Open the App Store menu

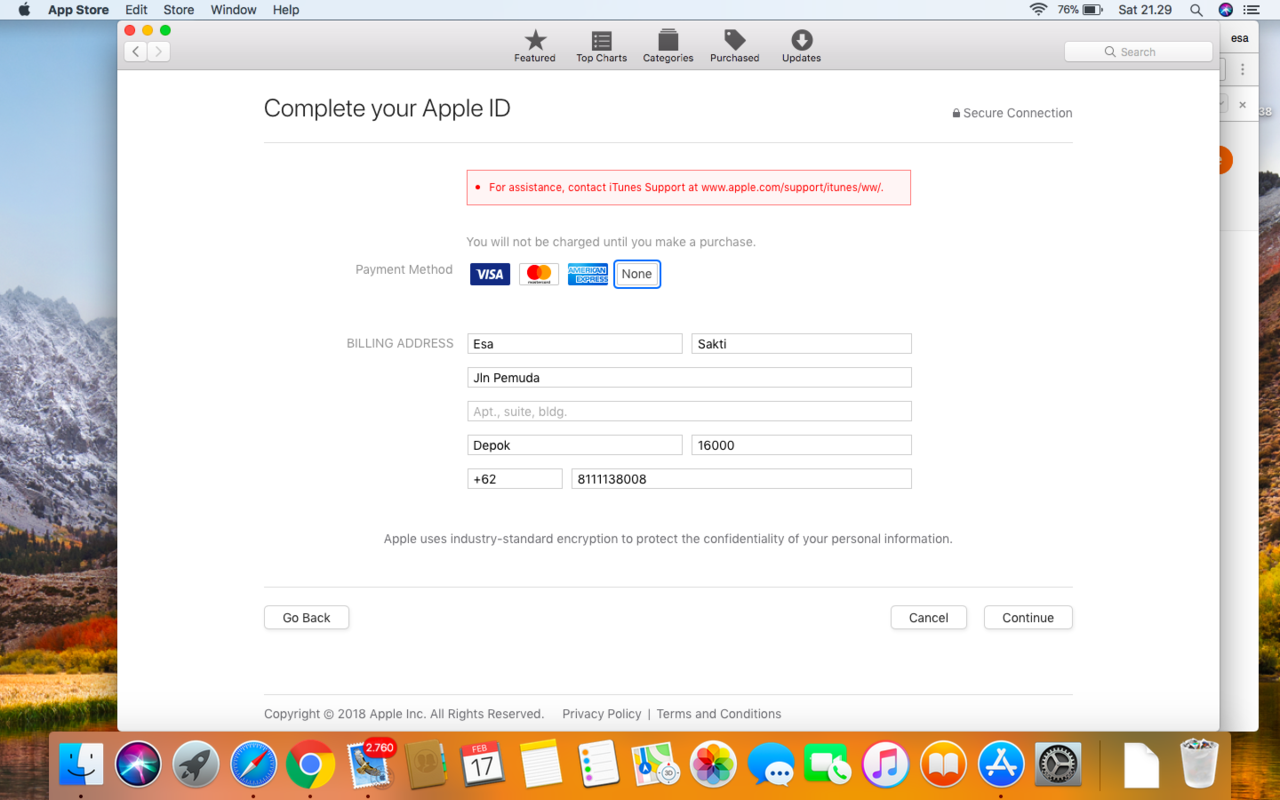[x=79, y=10]
